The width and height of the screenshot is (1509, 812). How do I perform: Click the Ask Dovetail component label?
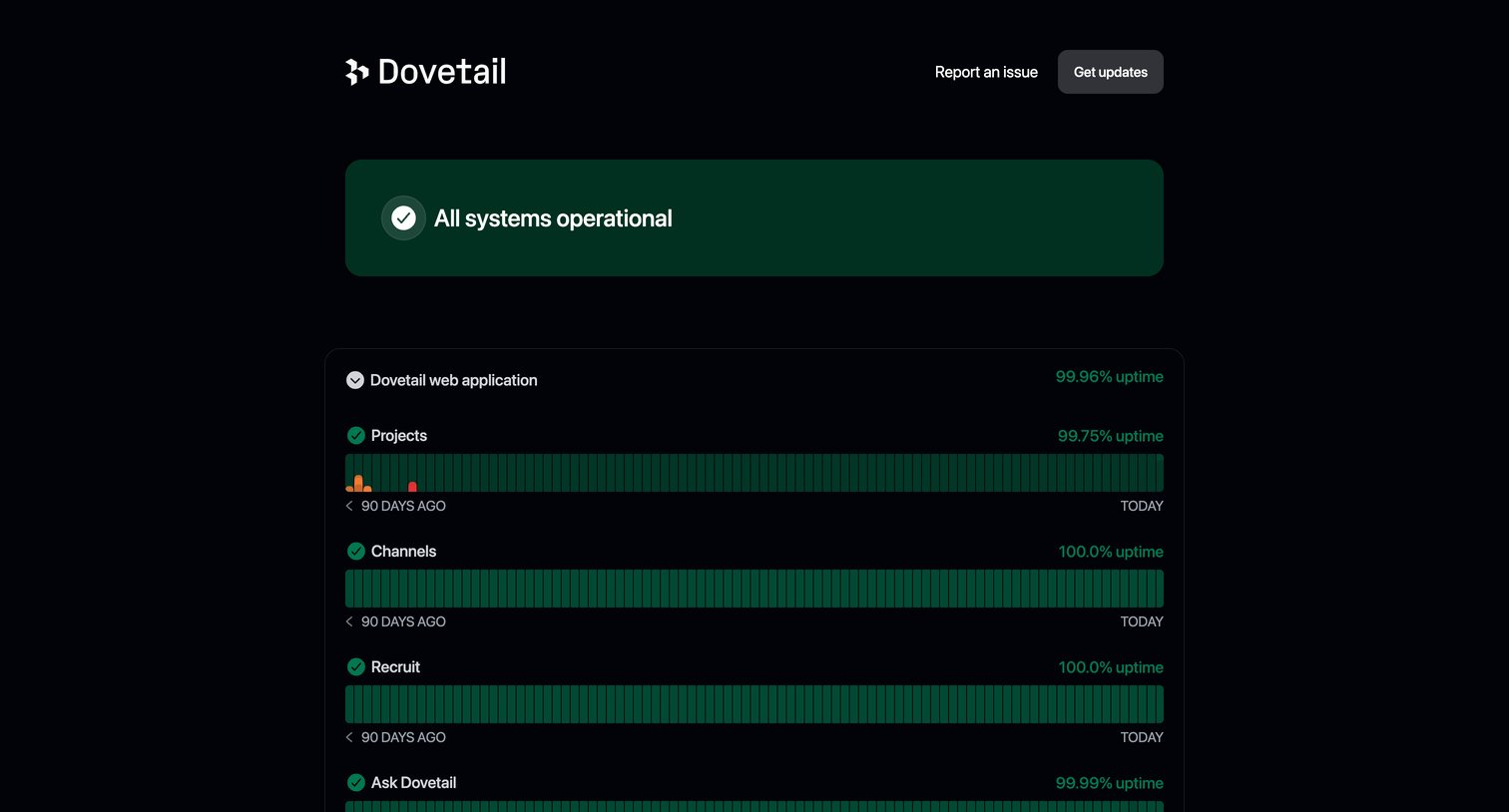[413, 782]
